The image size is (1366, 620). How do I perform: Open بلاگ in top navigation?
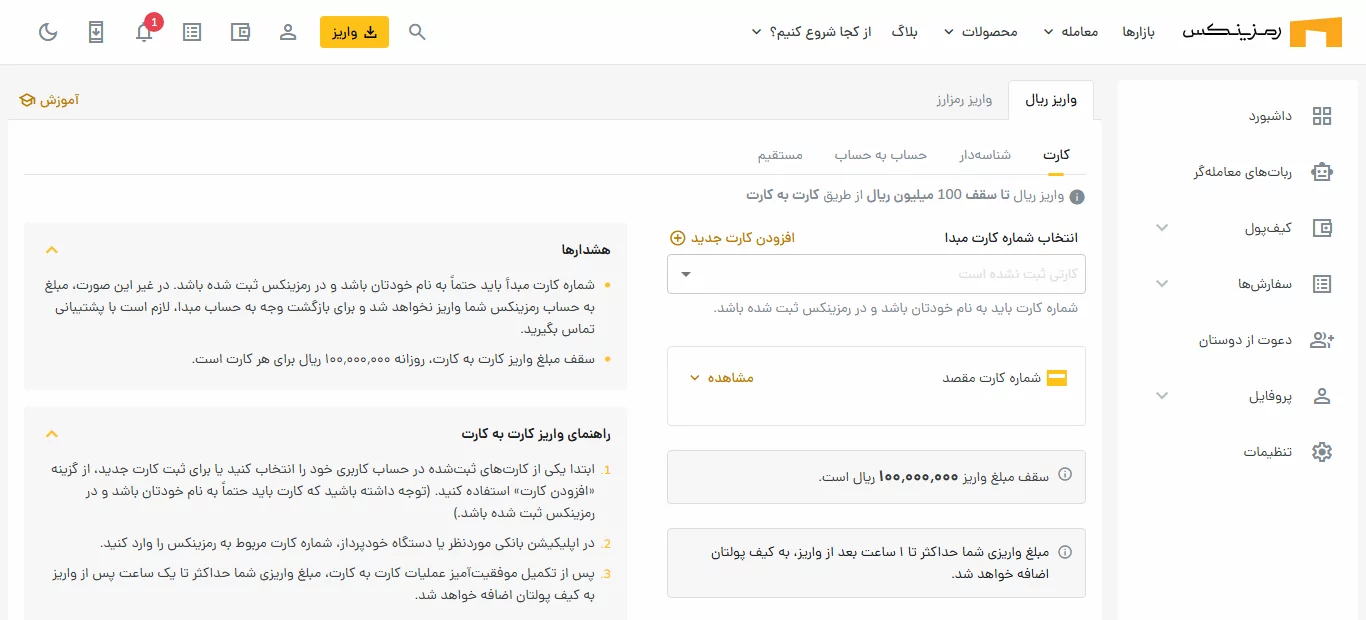point(905,32)
